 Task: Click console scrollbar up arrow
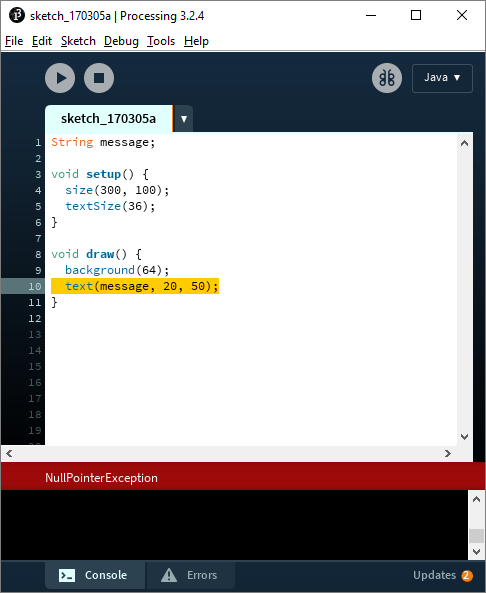pos(476,499)
